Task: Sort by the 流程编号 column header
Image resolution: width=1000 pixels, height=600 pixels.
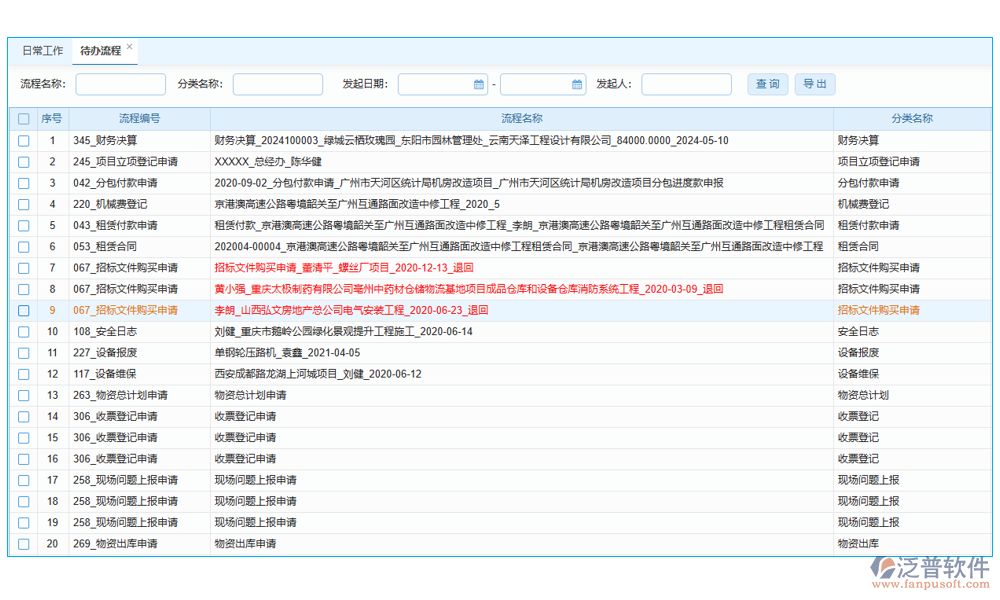Action: pyautogui.click(x=139, y=119)
